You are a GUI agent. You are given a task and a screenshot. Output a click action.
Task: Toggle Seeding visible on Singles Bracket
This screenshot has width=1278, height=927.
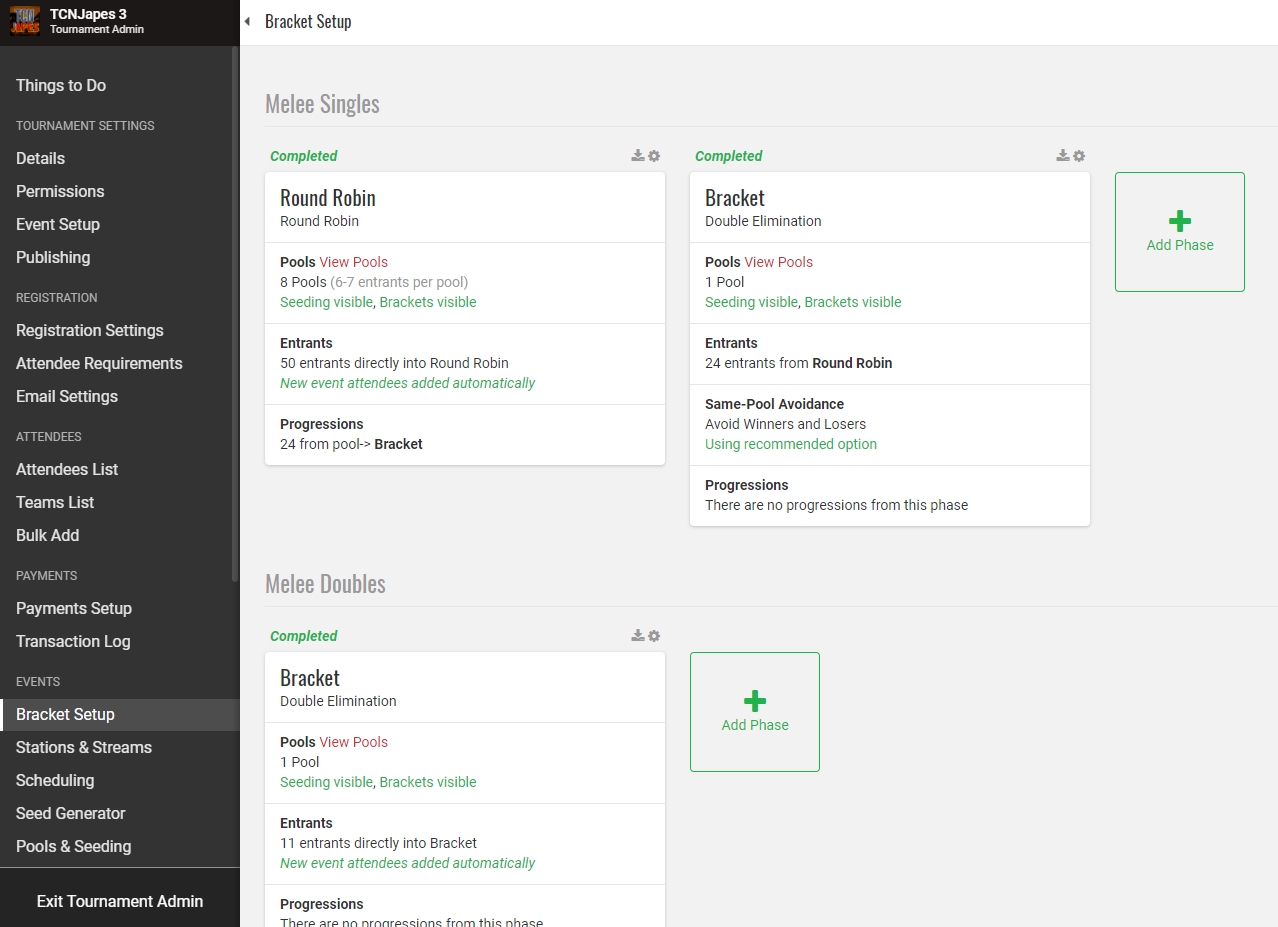(x=751, y=302)
